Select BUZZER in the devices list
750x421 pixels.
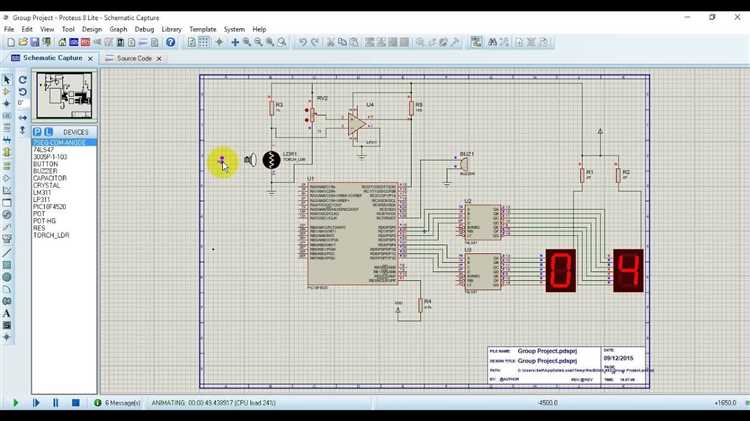[x=45, y=171]
